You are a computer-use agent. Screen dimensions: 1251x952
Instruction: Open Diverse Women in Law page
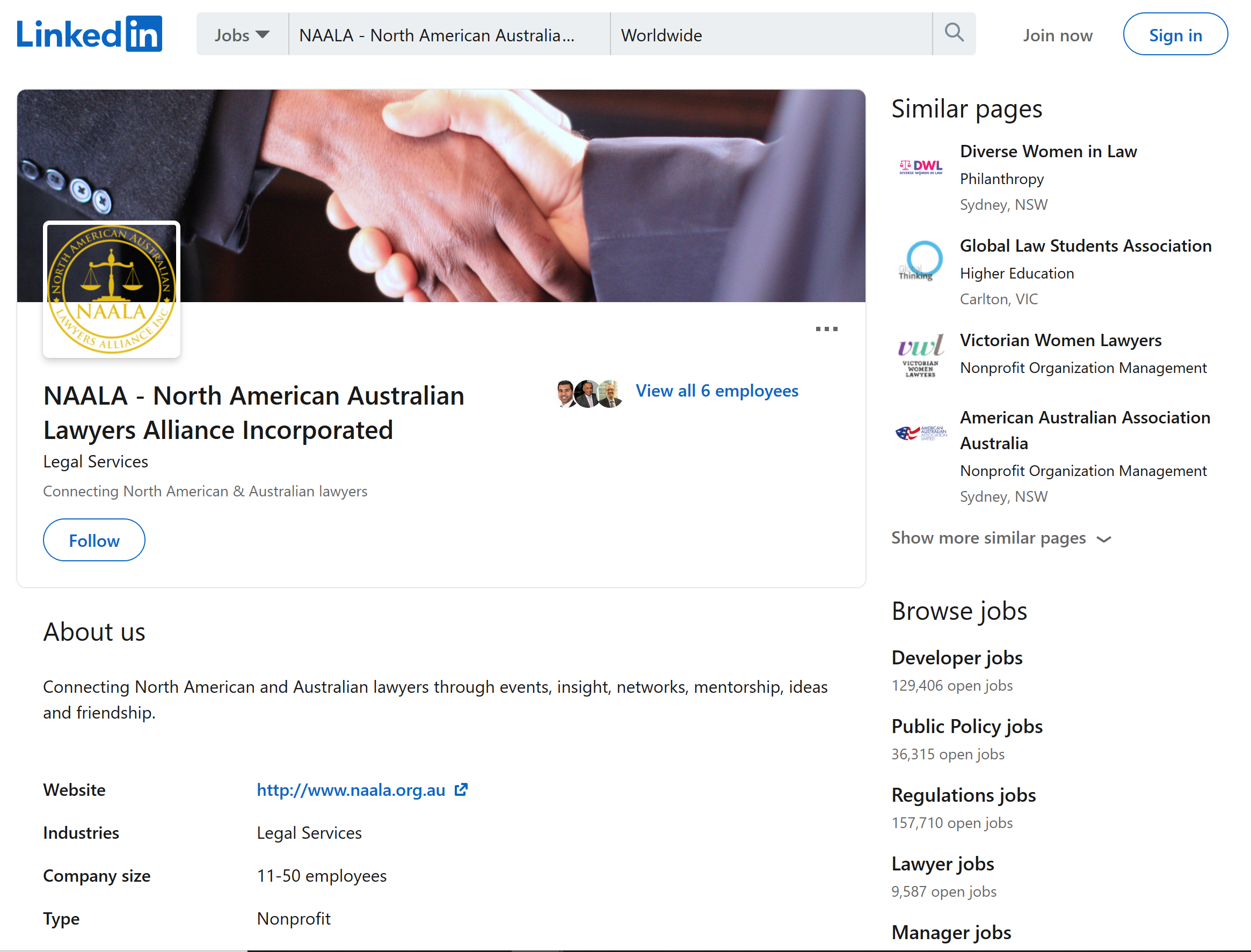click(1048, 151)
